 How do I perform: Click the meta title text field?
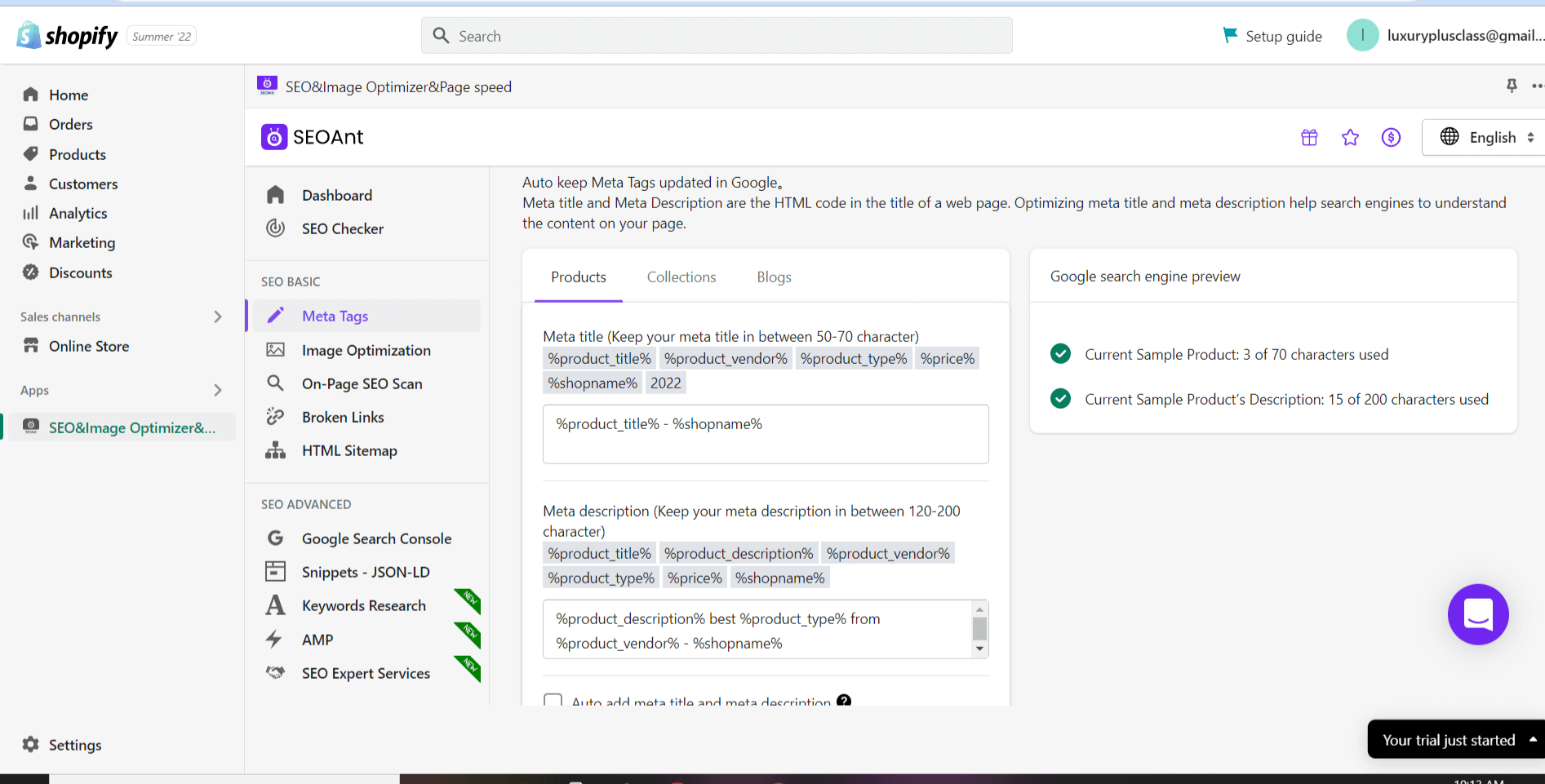pos(766,434)
